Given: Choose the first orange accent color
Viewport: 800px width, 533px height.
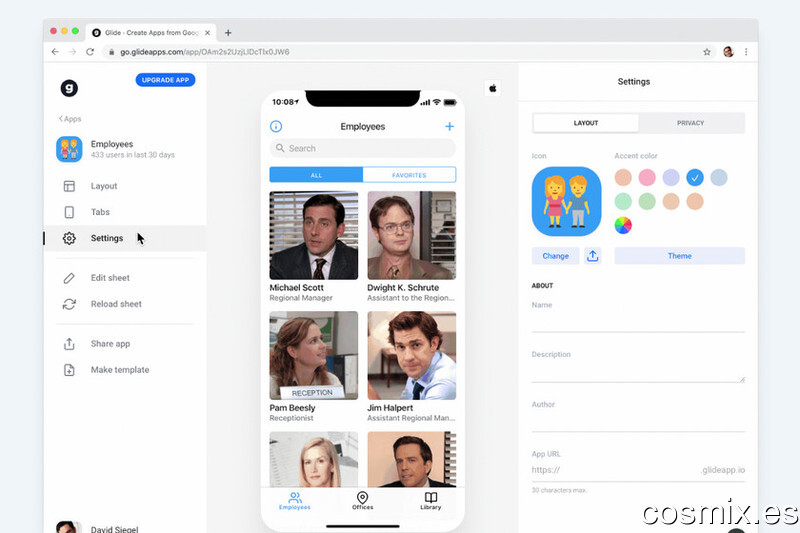Looking at the screenshot, I should pos(623,177).
